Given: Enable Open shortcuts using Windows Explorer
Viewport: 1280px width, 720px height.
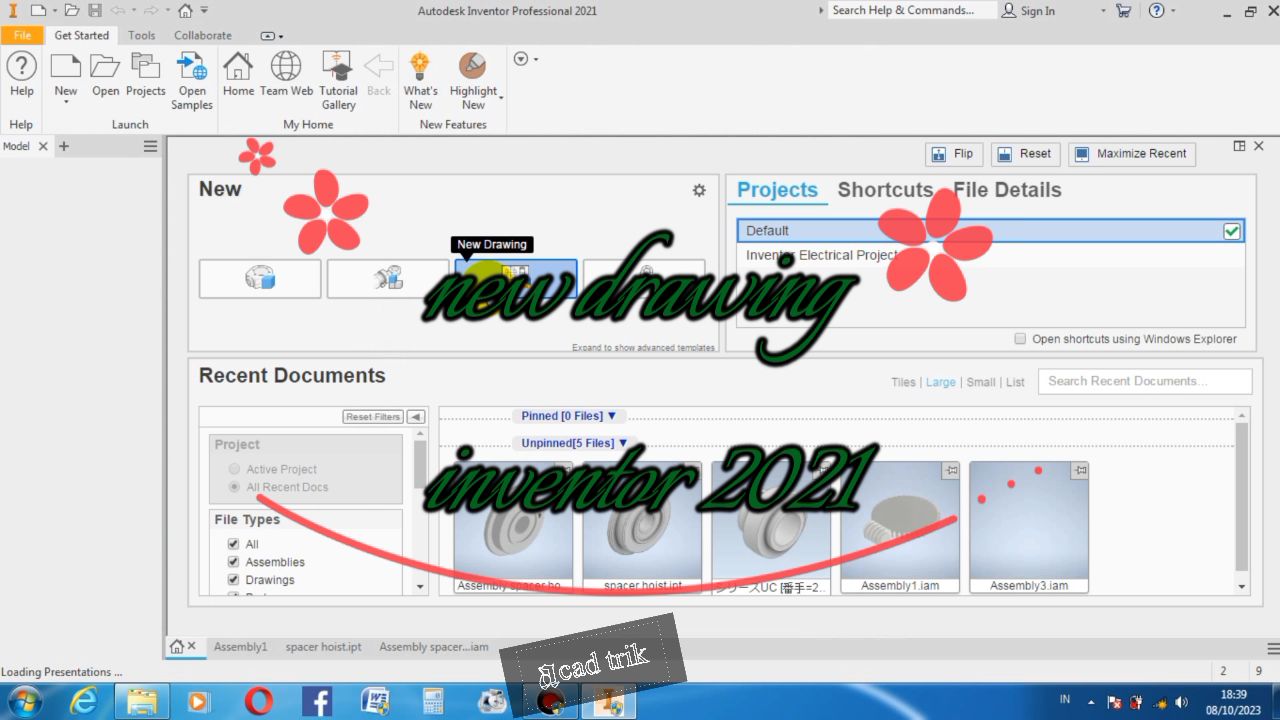Looking at the screenshot, I should tap(1020, 339).
